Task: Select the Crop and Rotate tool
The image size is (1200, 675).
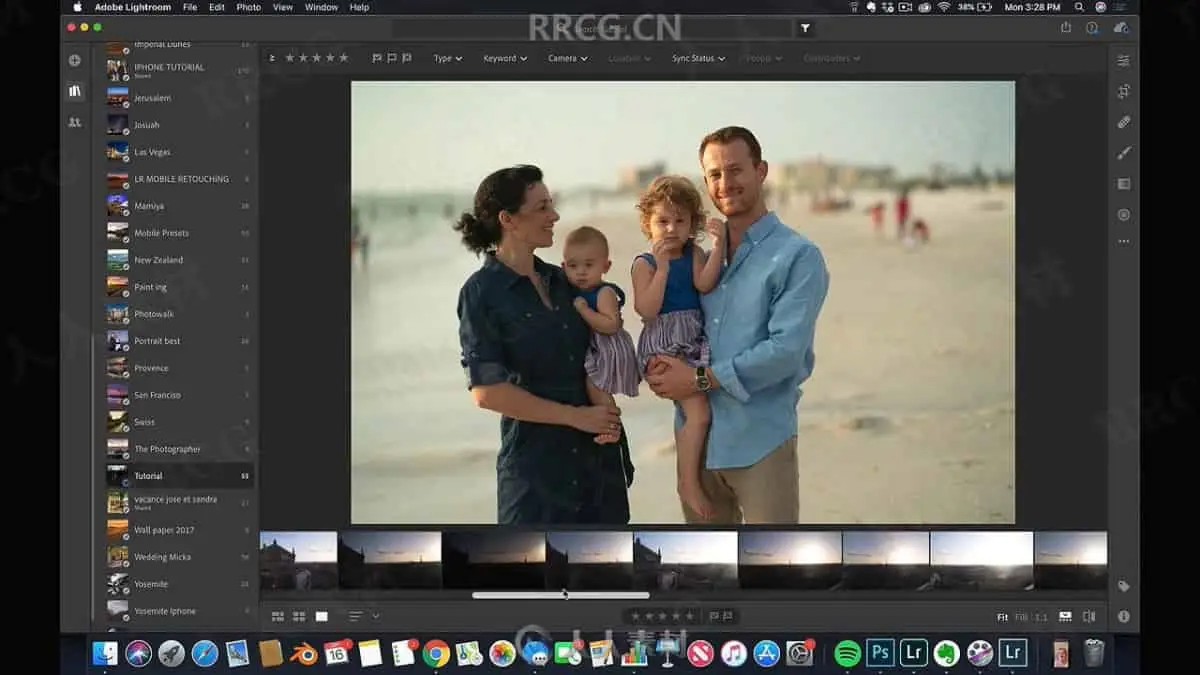Action: tap(1123, 91)
